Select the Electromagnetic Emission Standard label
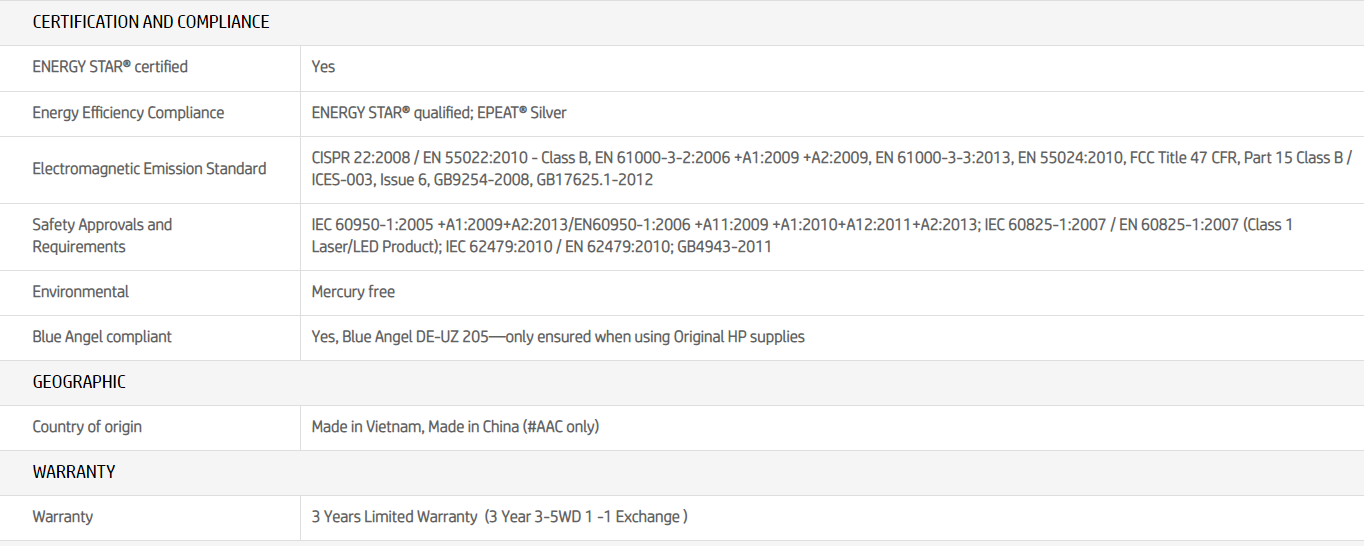This screenshot has width=1364, height=546. pos(149,169)
